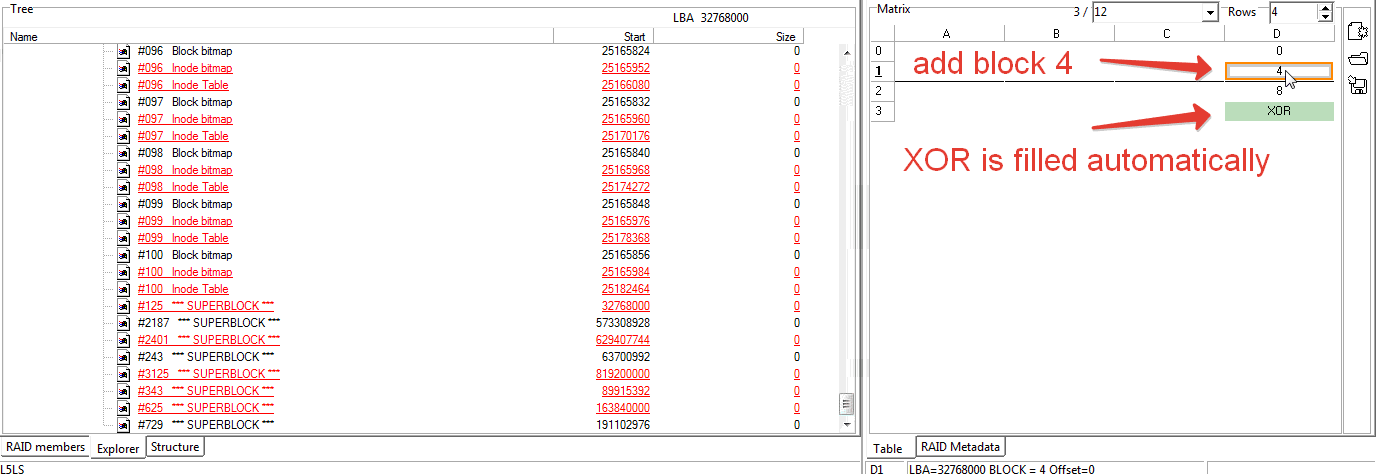
Task: Click the green XOR cell in column D
Action: (x=1279, y=111)
